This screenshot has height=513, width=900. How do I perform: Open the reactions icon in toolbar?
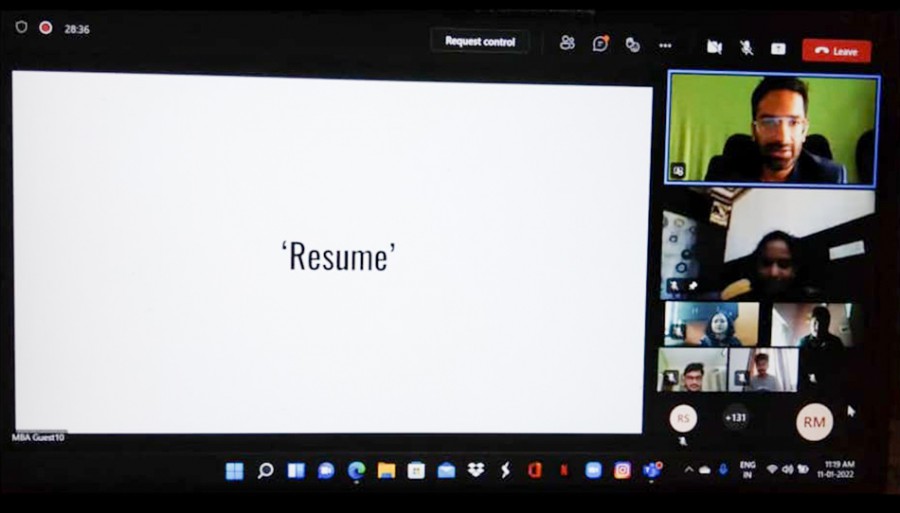pos(632,45)
